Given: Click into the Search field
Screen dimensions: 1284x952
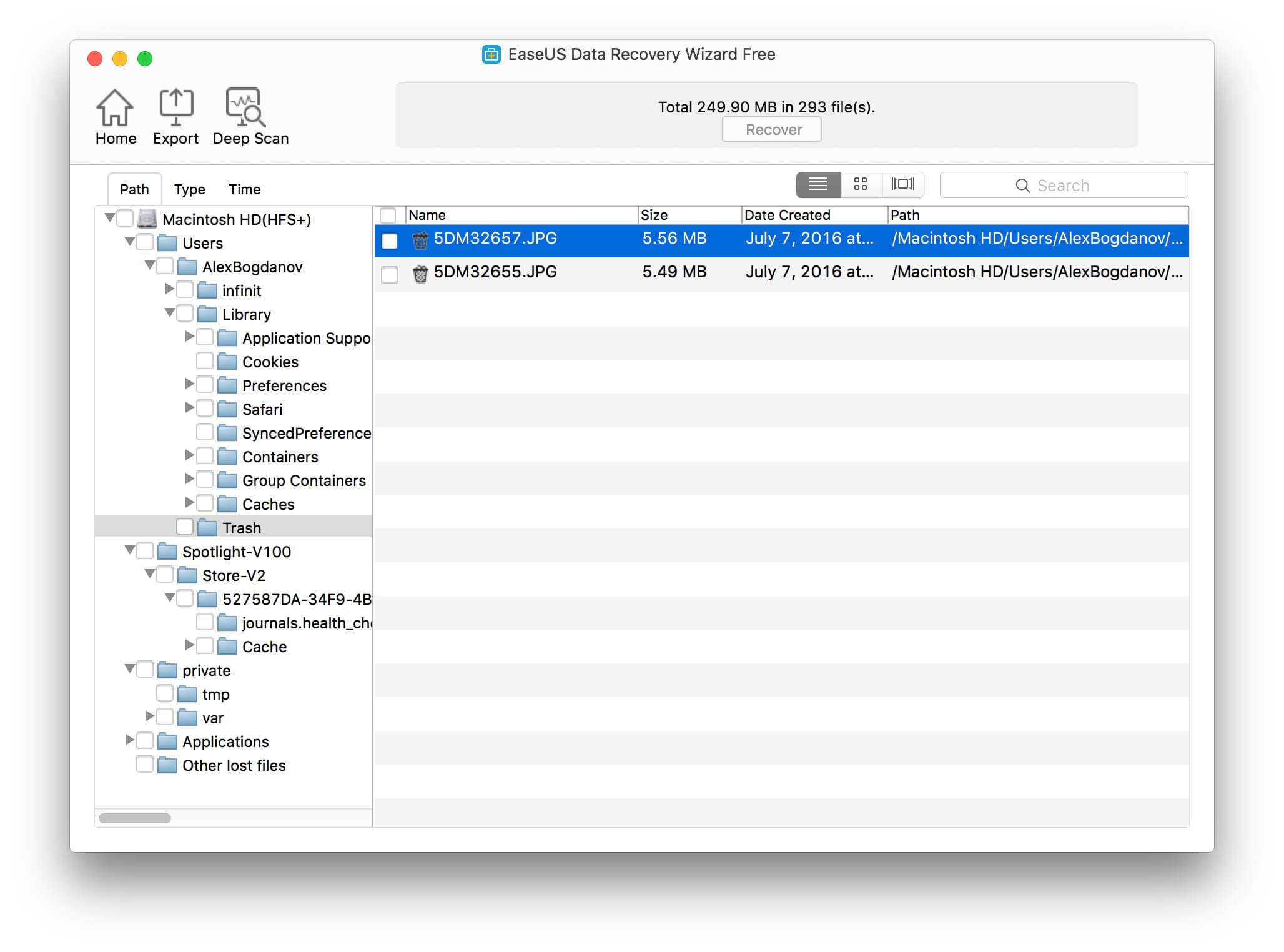Looking at the screenshot, I should pos(1064,186).
